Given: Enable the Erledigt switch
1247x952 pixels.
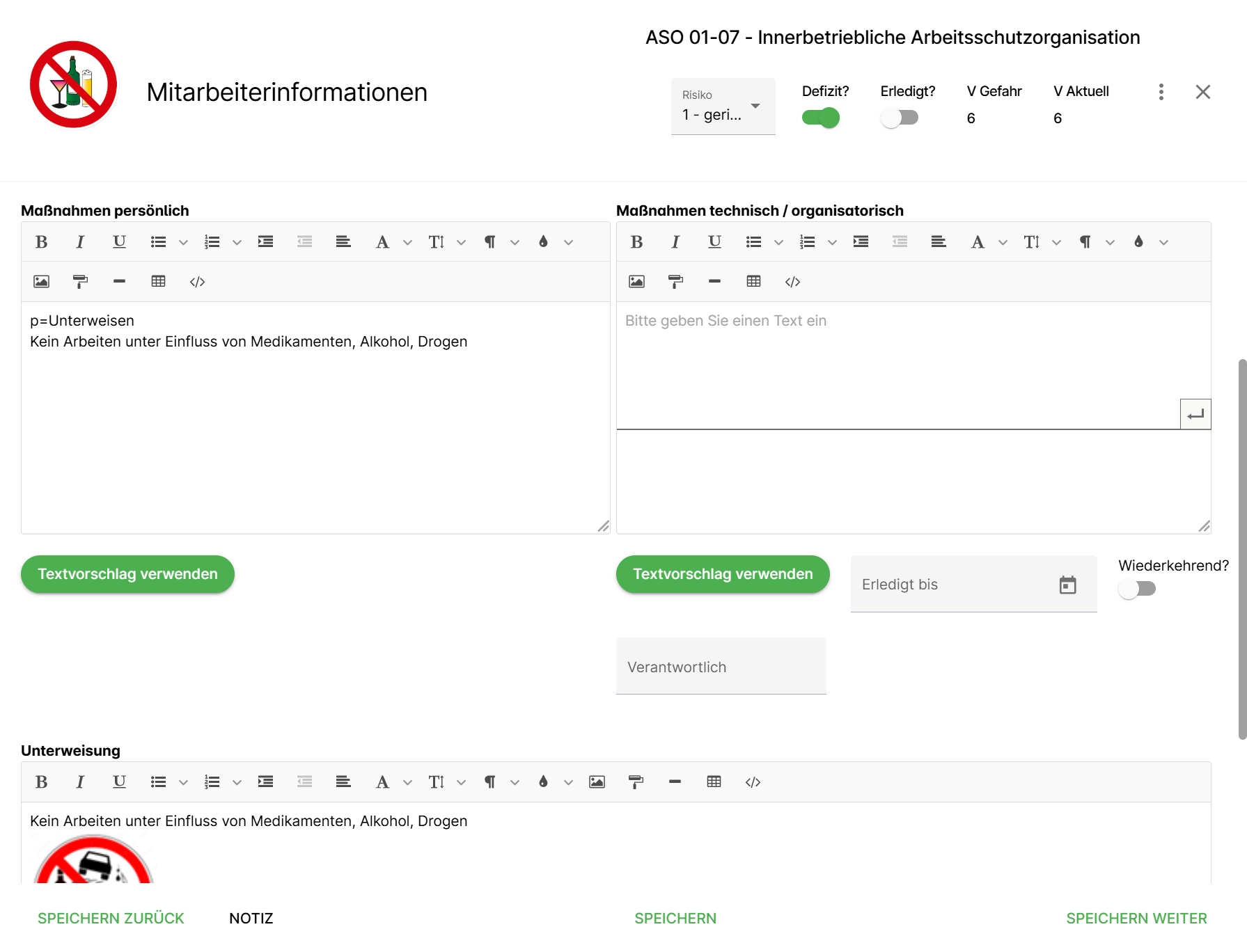Looking at the screenshot, I should pyautogui.click(x=899, y=118).
